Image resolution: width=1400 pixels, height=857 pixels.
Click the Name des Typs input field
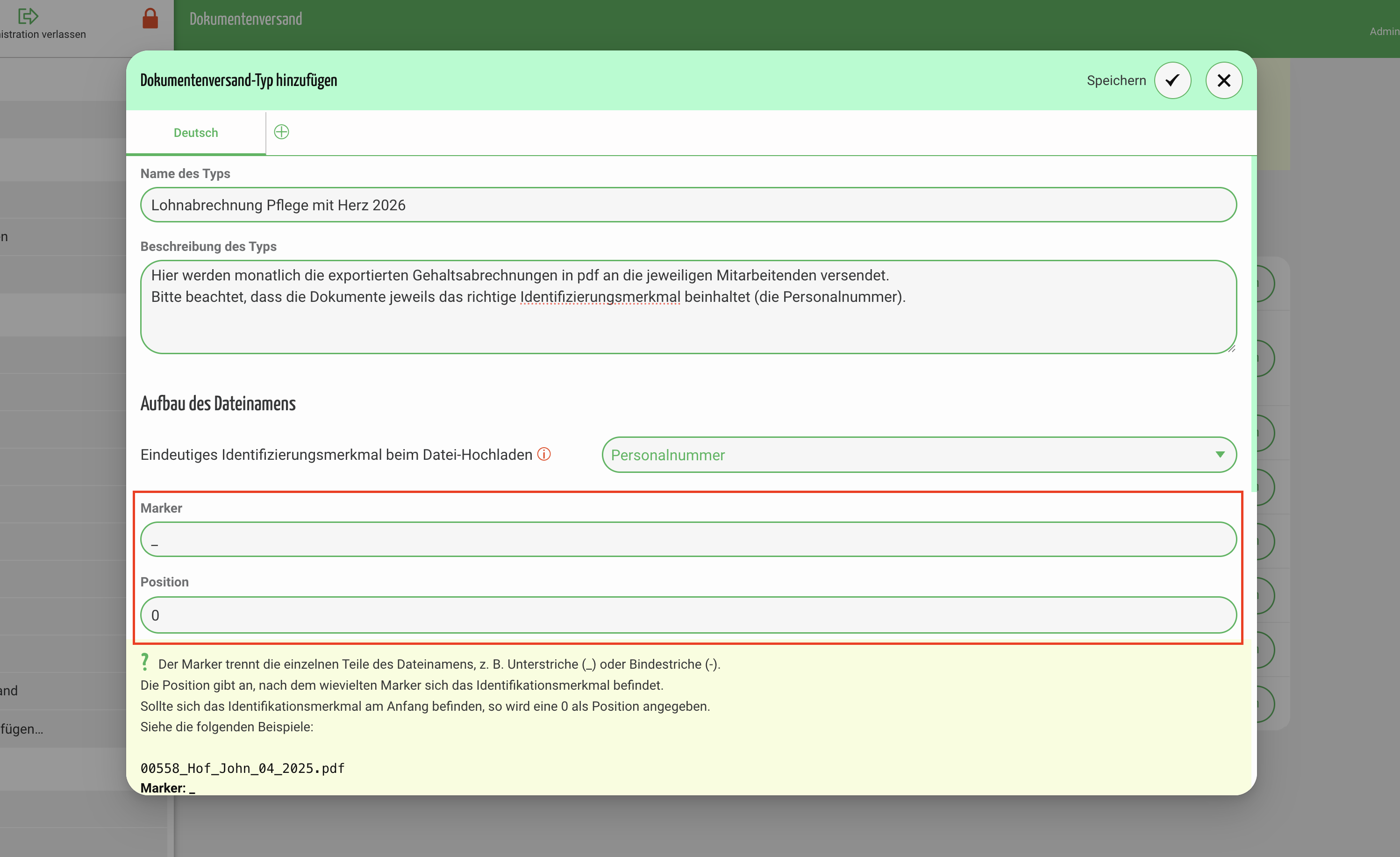point(688,205)
